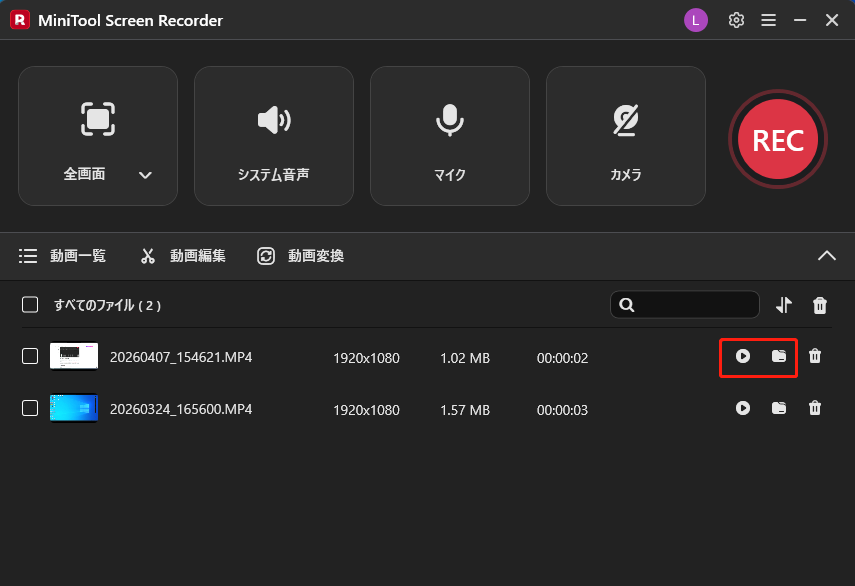This screenshot has height=586, width=855.
Task: Tick the checkbox for 20260324_165600.MP4
Action: click(x=29, y=408)
